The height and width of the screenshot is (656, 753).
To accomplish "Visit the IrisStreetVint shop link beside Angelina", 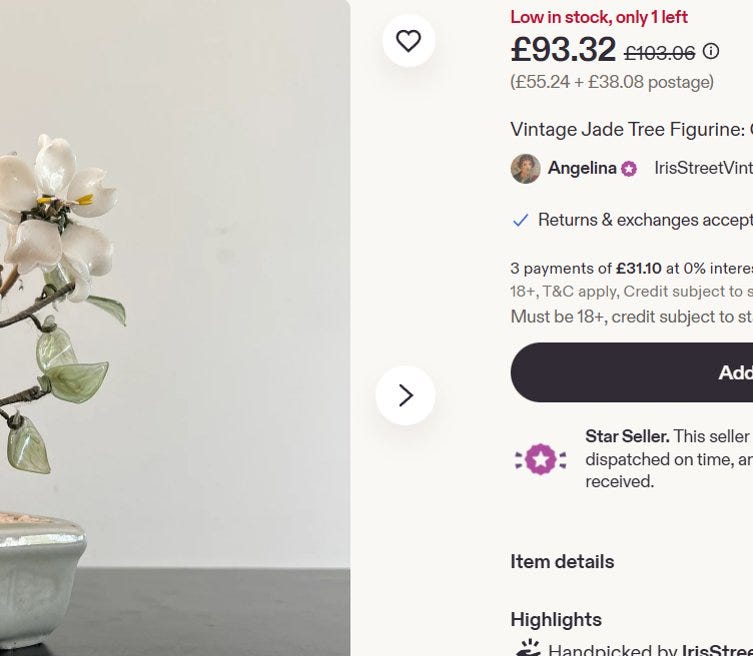I will (x=702, y=168).
